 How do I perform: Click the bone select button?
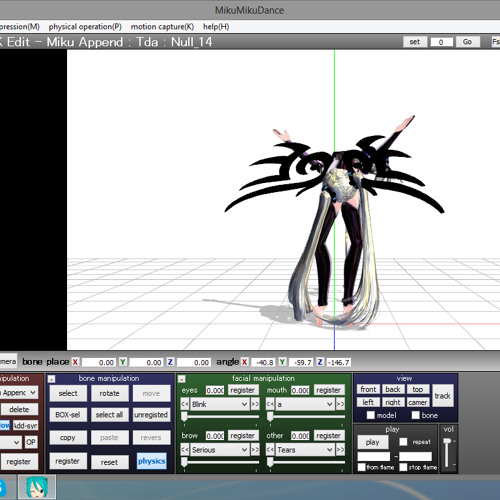68,393
